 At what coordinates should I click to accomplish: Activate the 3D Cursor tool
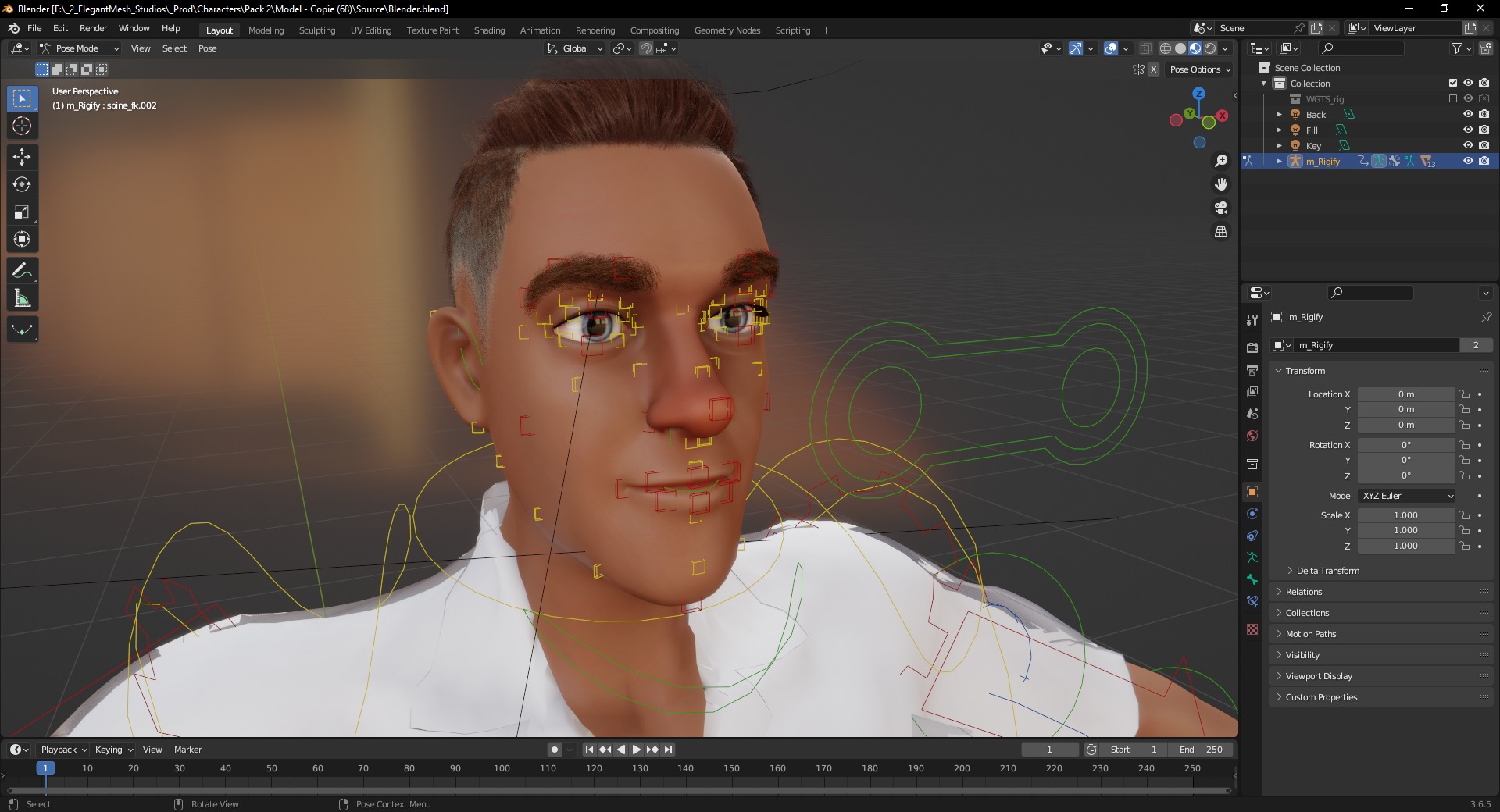tap(22, 126)
